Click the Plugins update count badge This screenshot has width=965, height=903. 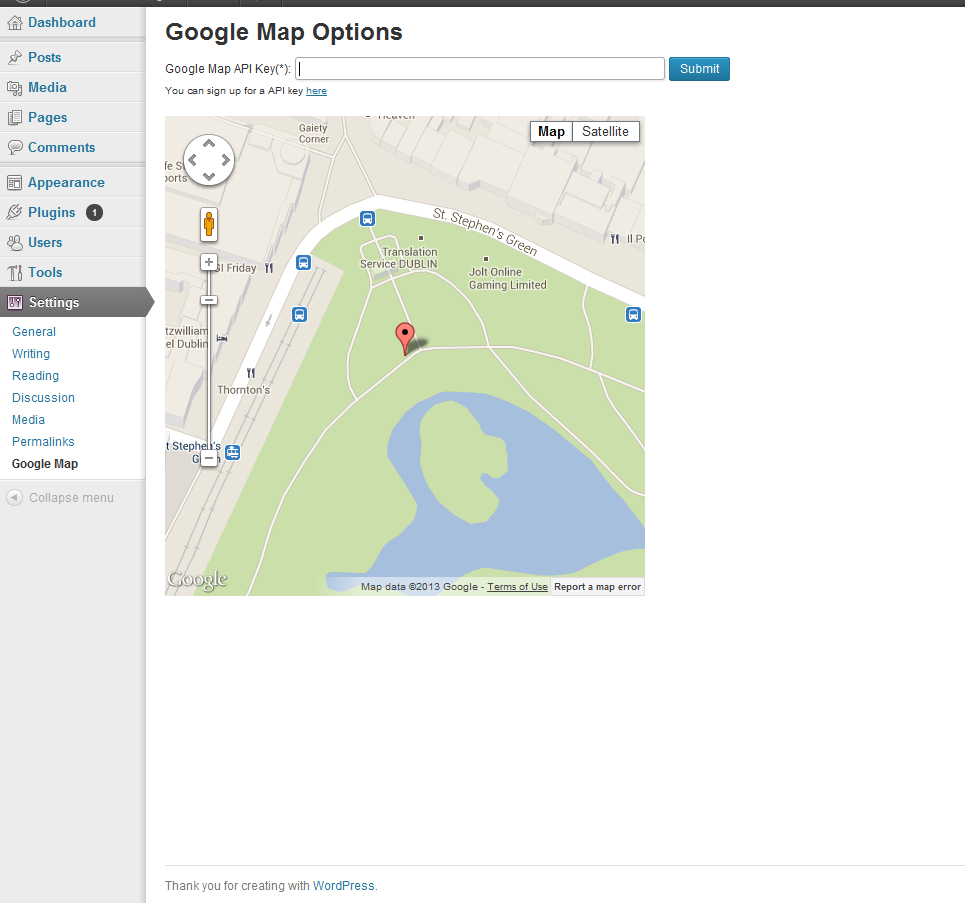[94, 212]
